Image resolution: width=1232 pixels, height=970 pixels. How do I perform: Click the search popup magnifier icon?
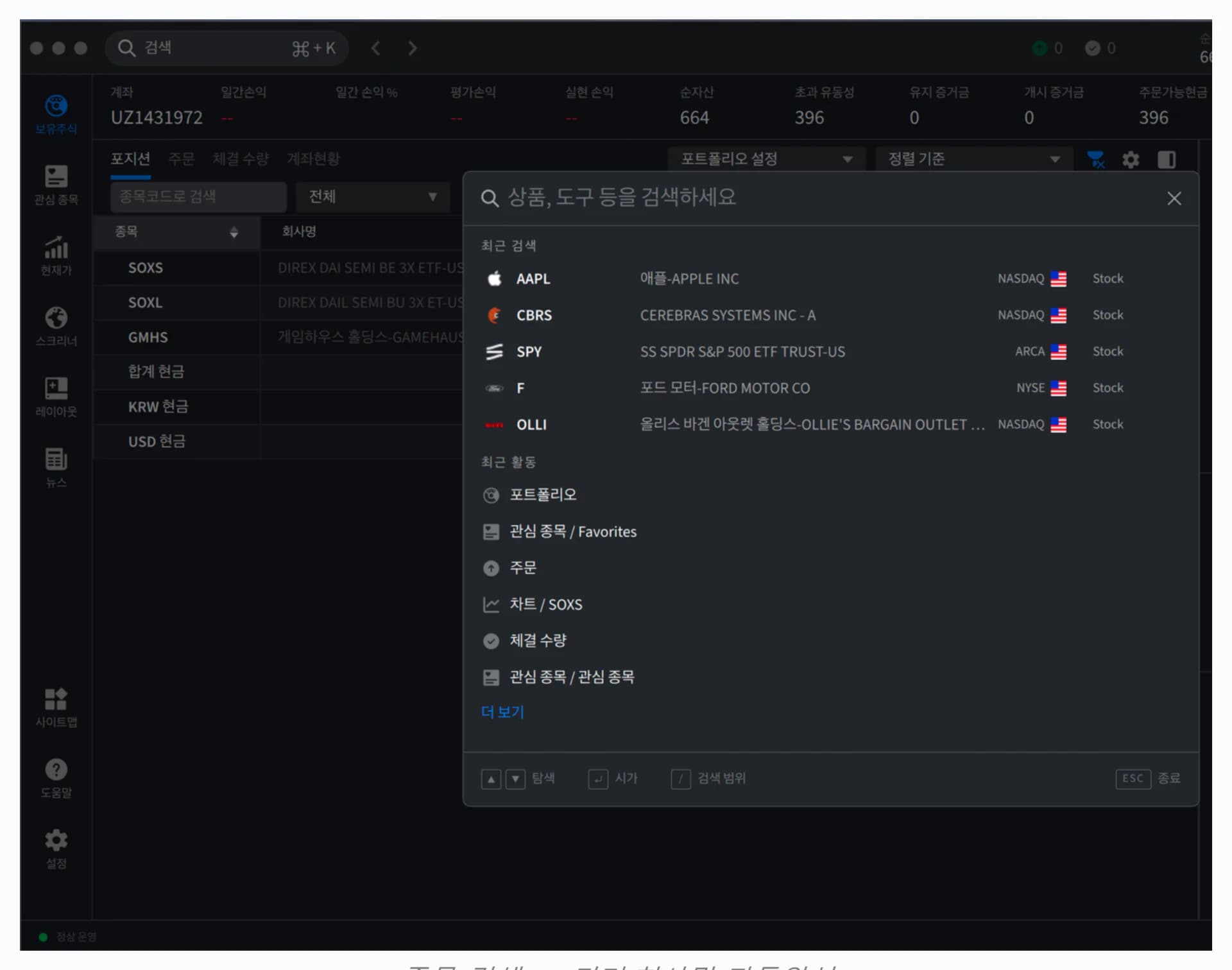point(490,198)
